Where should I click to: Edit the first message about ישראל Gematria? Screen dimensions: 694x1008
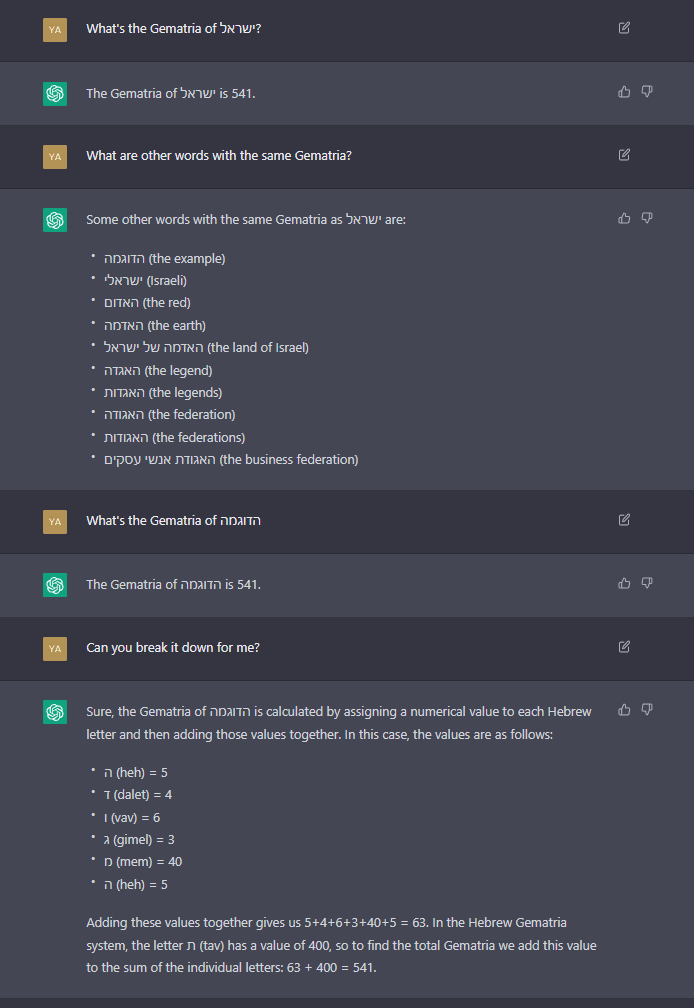tap(624, 28)
